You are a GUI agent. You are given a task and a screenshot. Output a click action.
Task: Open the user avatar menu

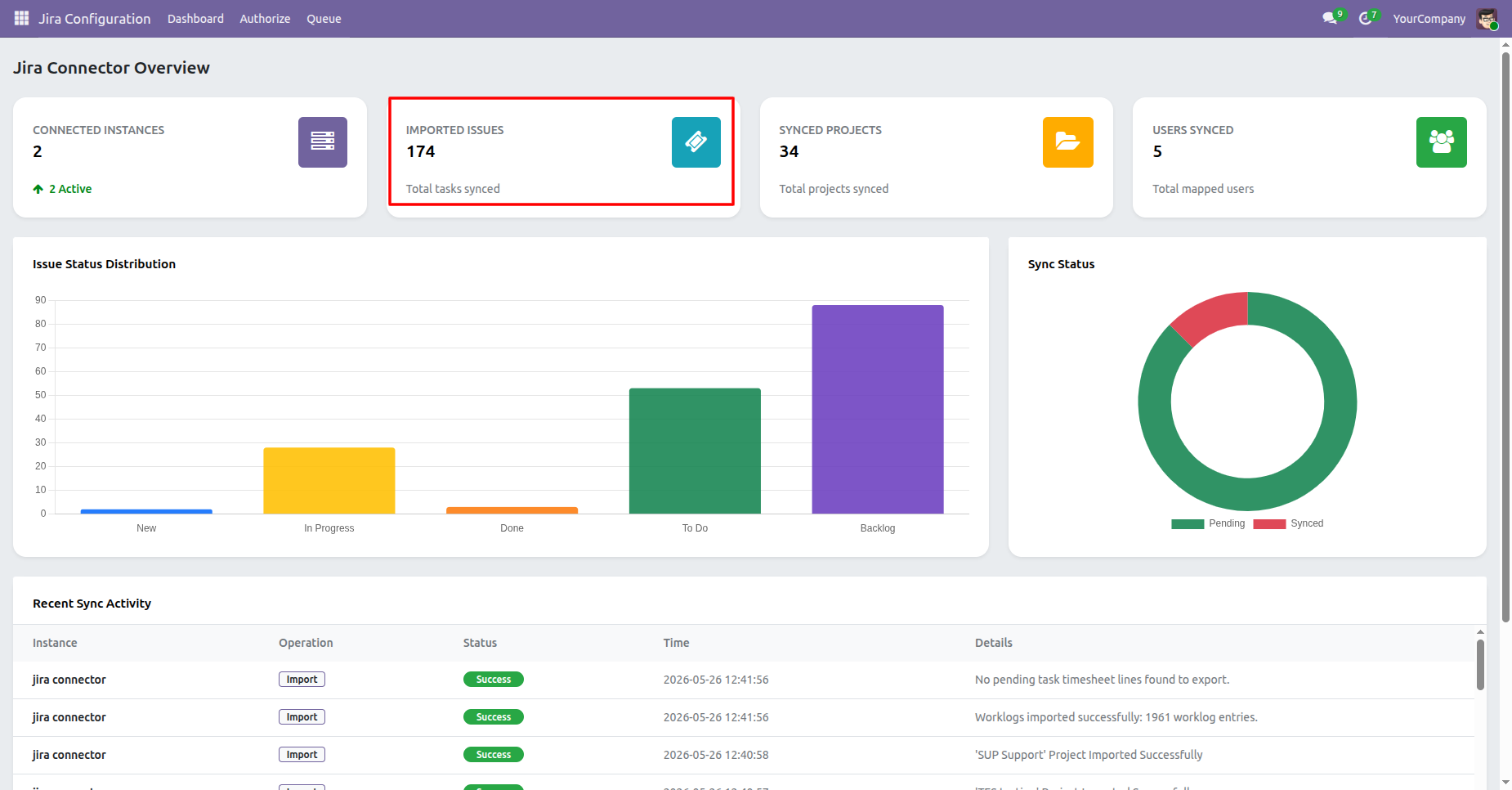coord(1487,19)
